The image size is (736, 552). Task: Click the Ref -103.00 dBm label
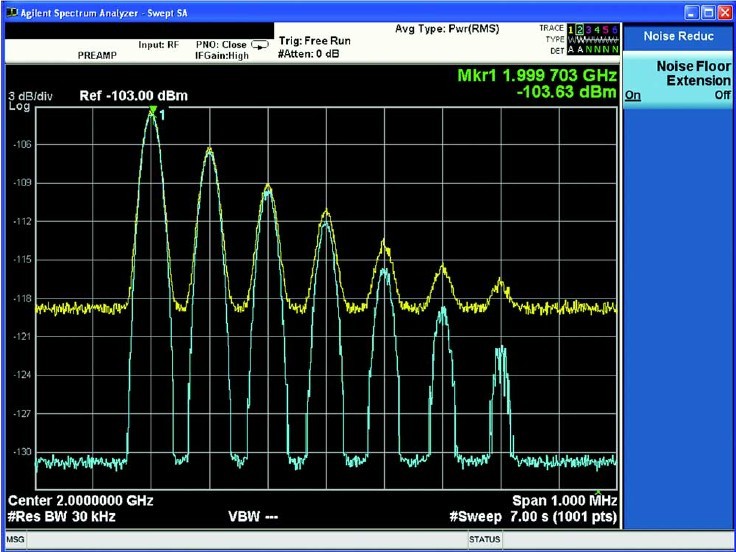[x=134, y=96]
